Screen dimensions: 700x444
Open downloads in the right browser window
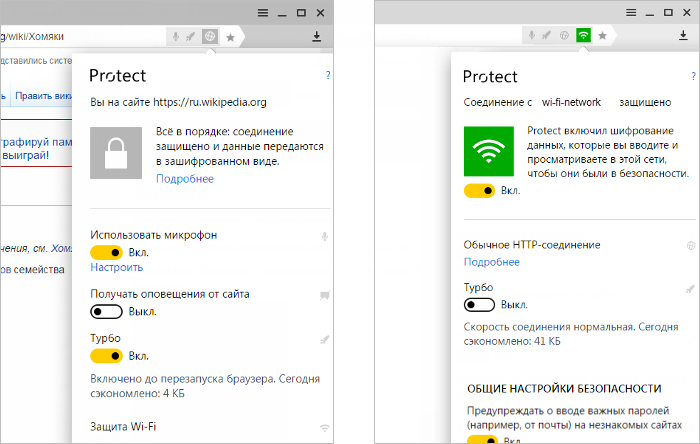683,35
